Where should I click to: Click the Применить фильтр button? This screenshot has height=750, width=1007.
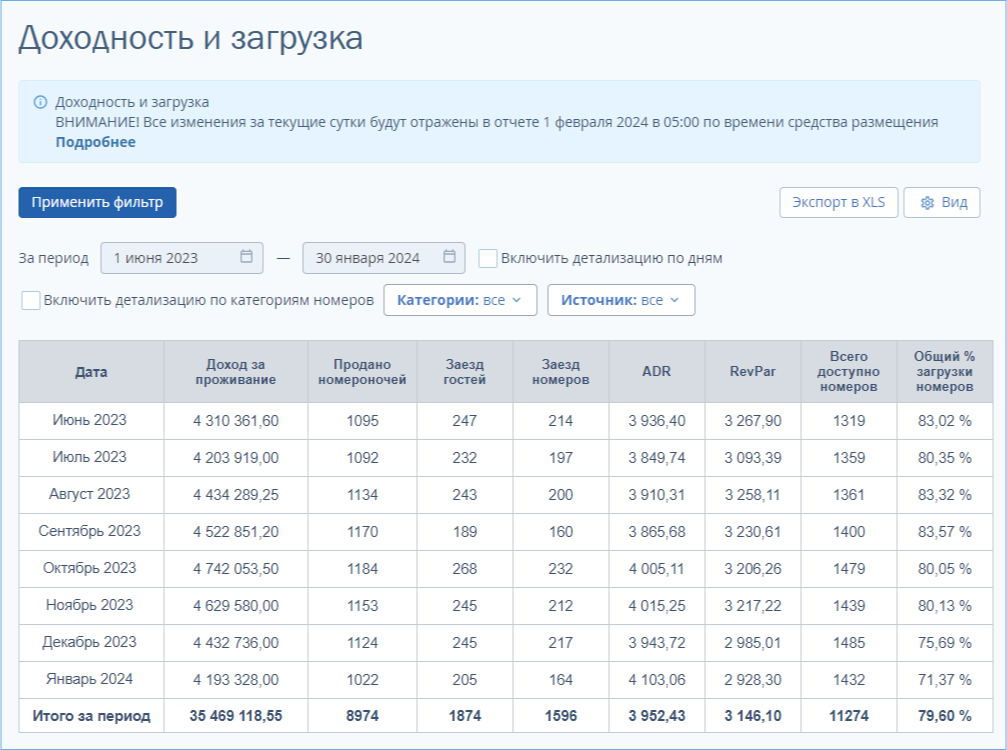click(97, 202)
